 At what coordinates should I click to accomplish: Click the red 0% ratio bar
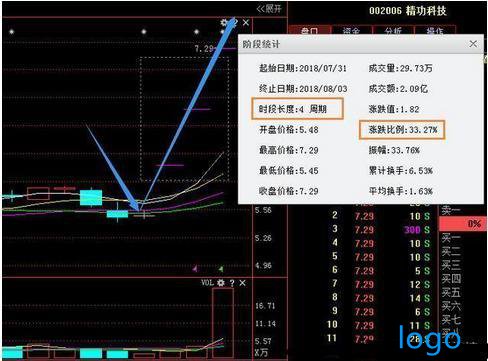point(463,224)
